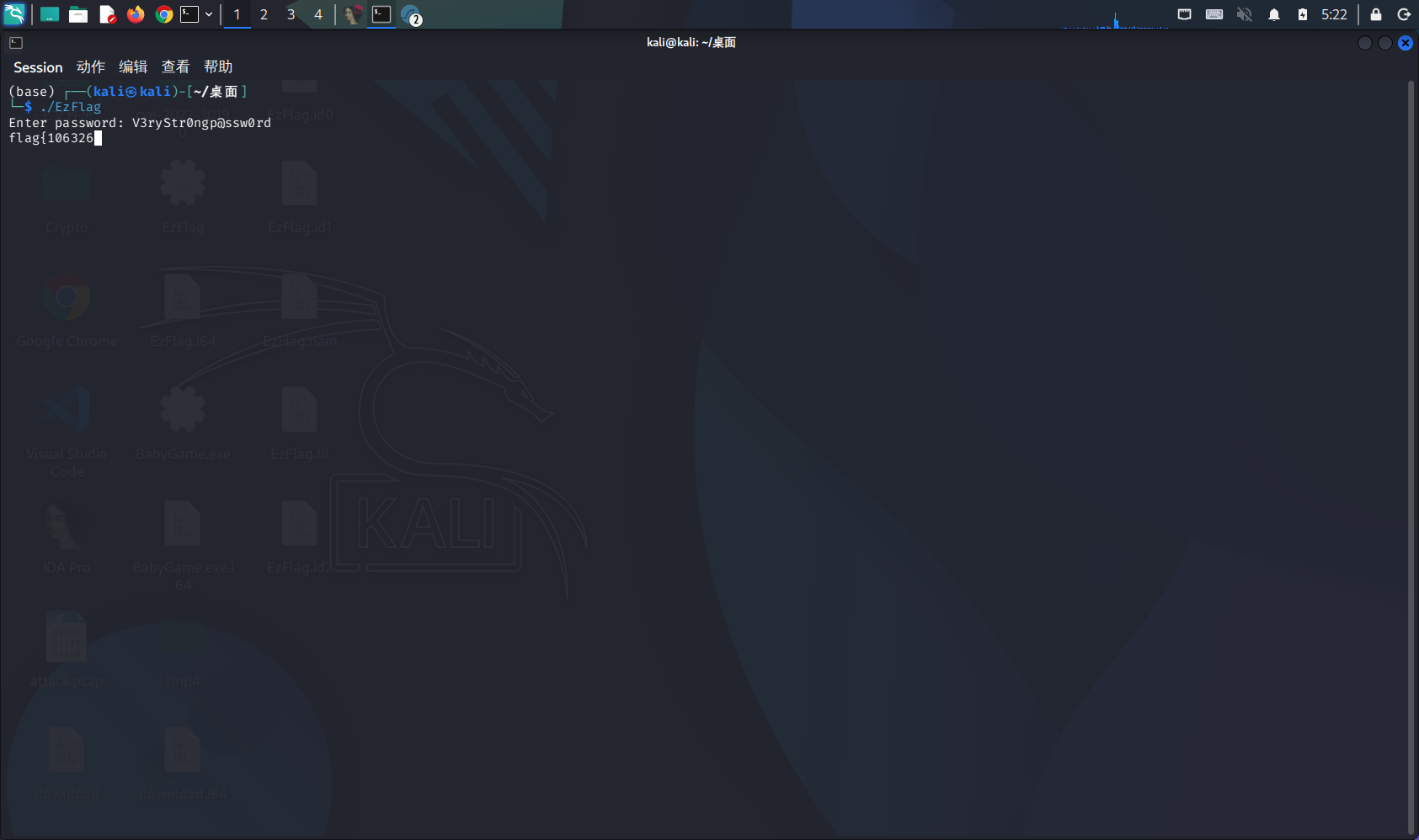
Task: Click the battery power indicator icon
Action: point(1302,14)
